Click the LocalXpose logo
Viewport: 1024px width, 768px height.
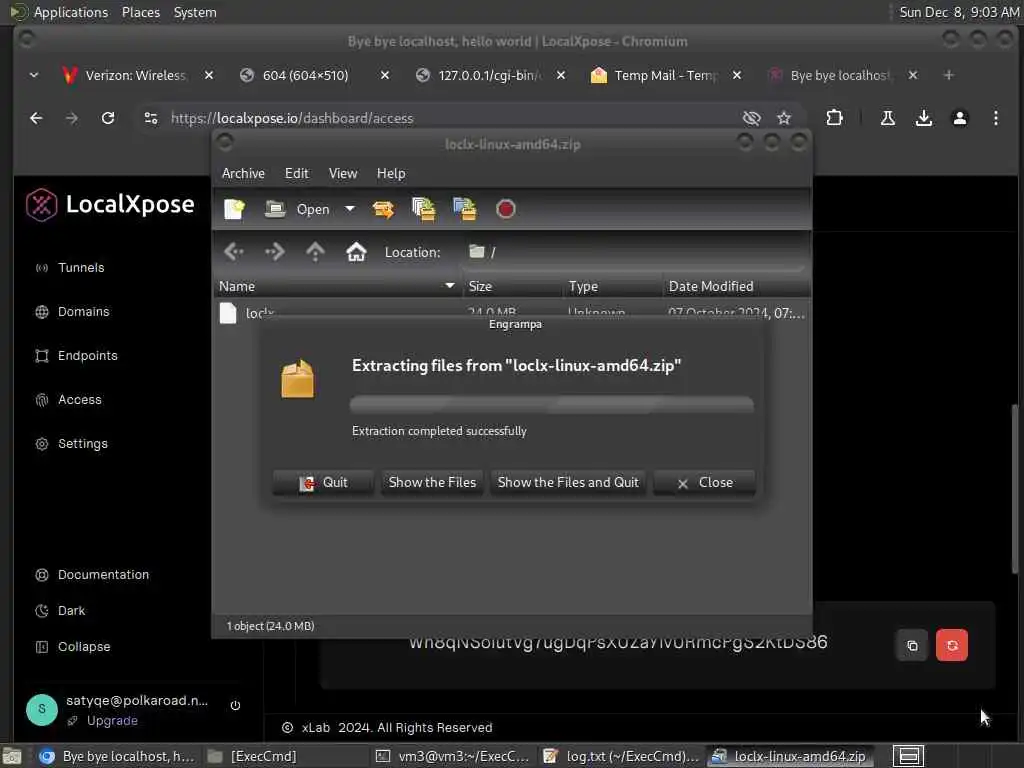(x=110, y=204)
